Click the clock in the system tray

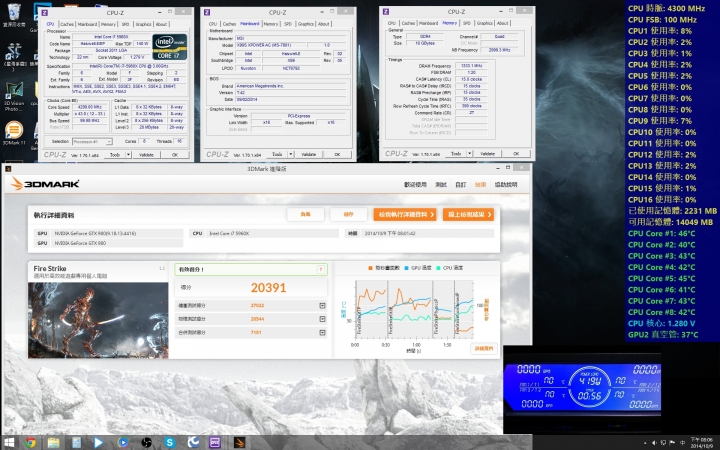[701, 443]
